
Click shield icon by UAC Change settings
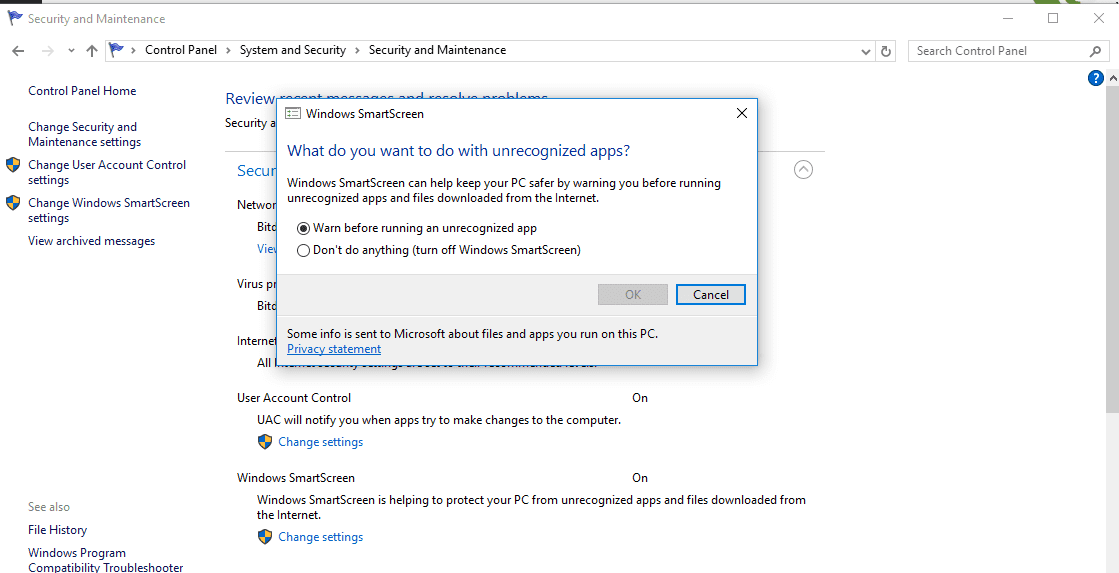click(x=265, y=442)
